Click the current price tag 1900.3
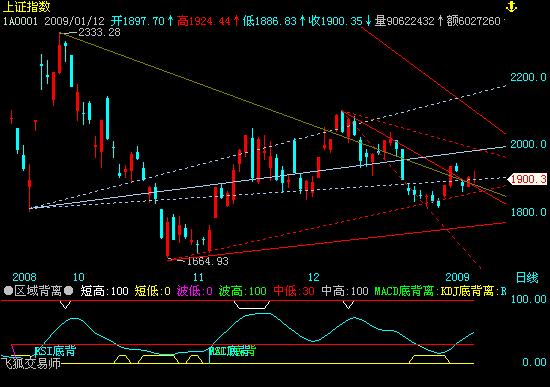Viewport: 550px width, 387px height. (x=527, y=179)
